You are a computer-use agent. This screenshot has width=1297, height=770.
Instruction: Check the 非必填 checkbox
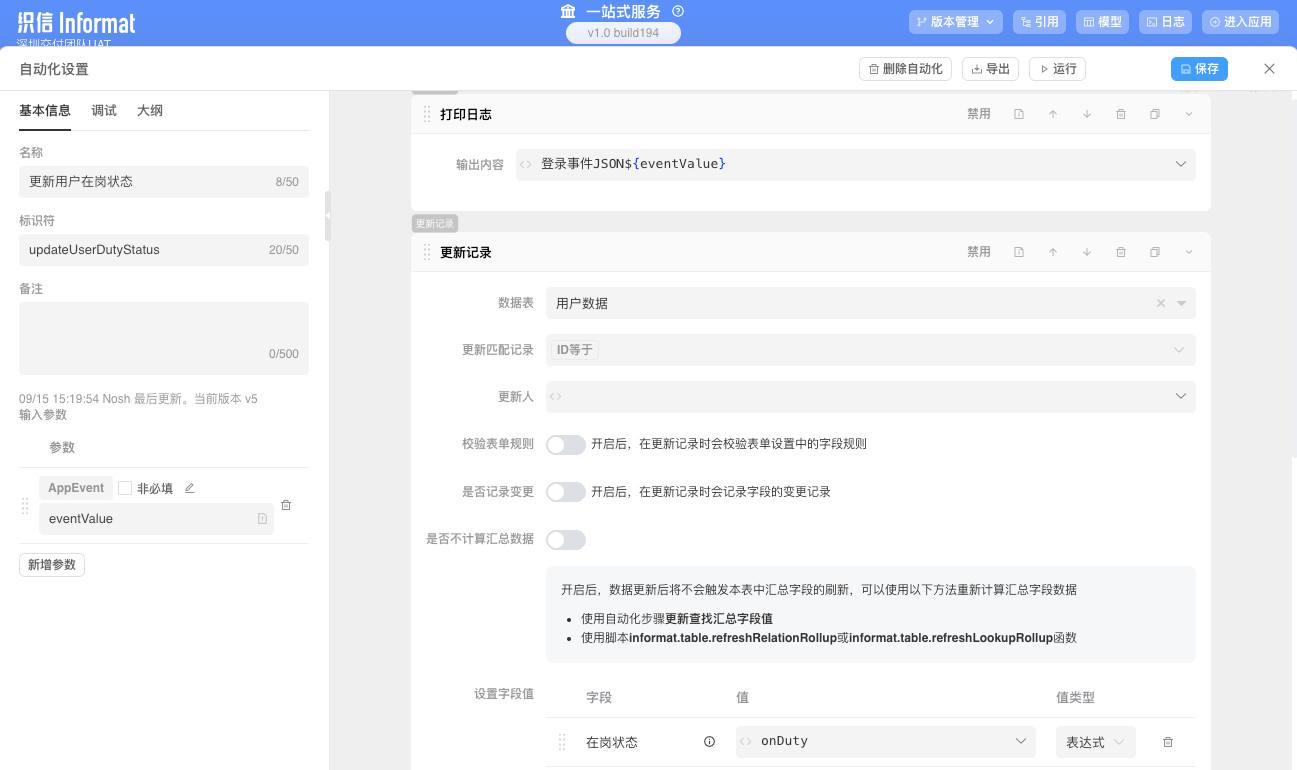[x=125, y=488]
